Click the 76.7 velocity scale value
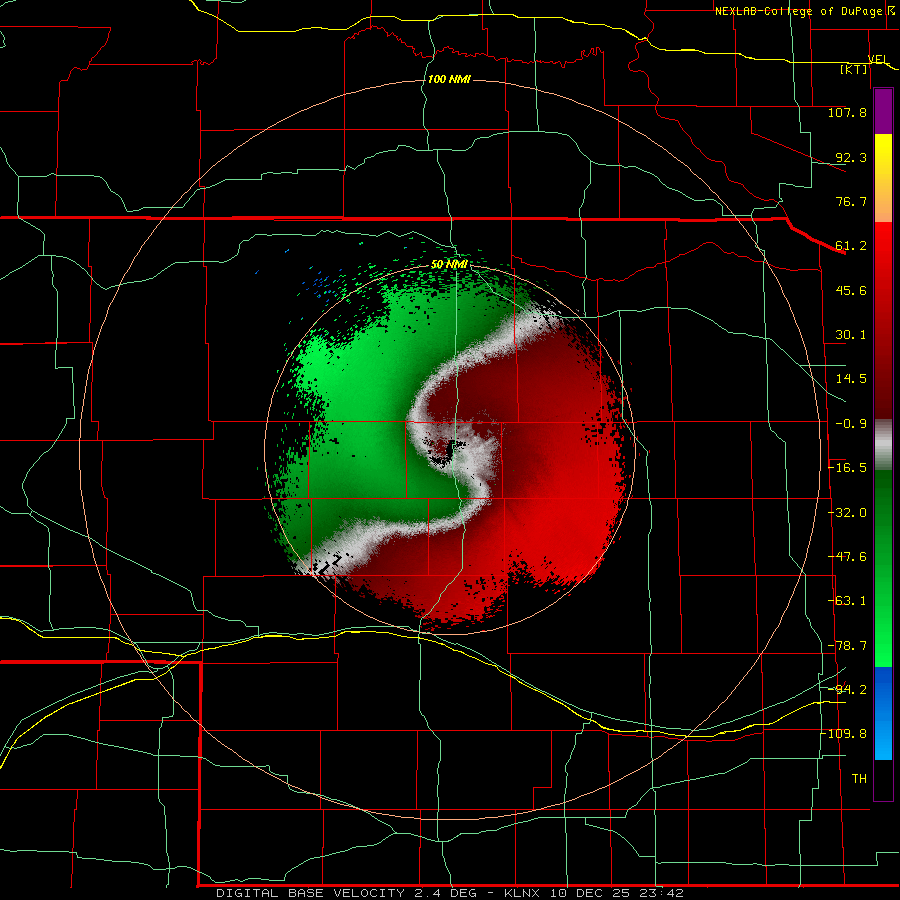The image size is (900, 900). pyautogui.click(x=851, y=201)
